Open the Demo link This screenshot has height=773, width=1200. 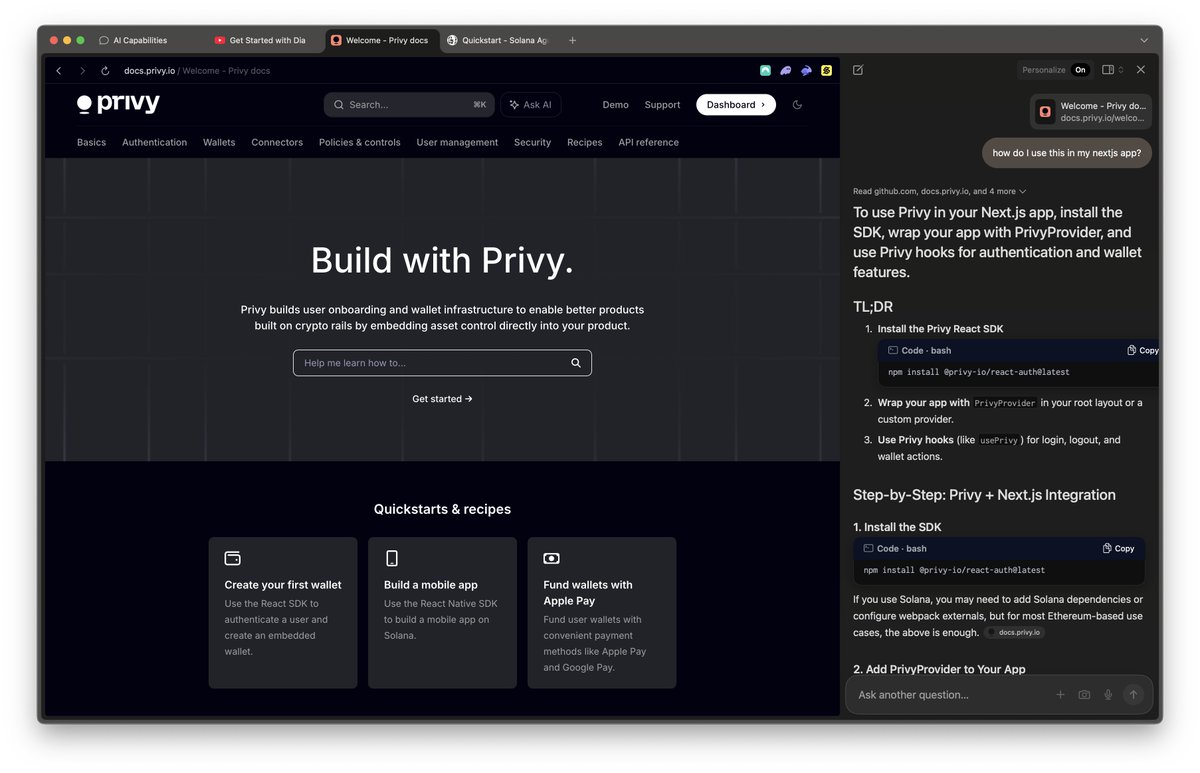(615, 104)
